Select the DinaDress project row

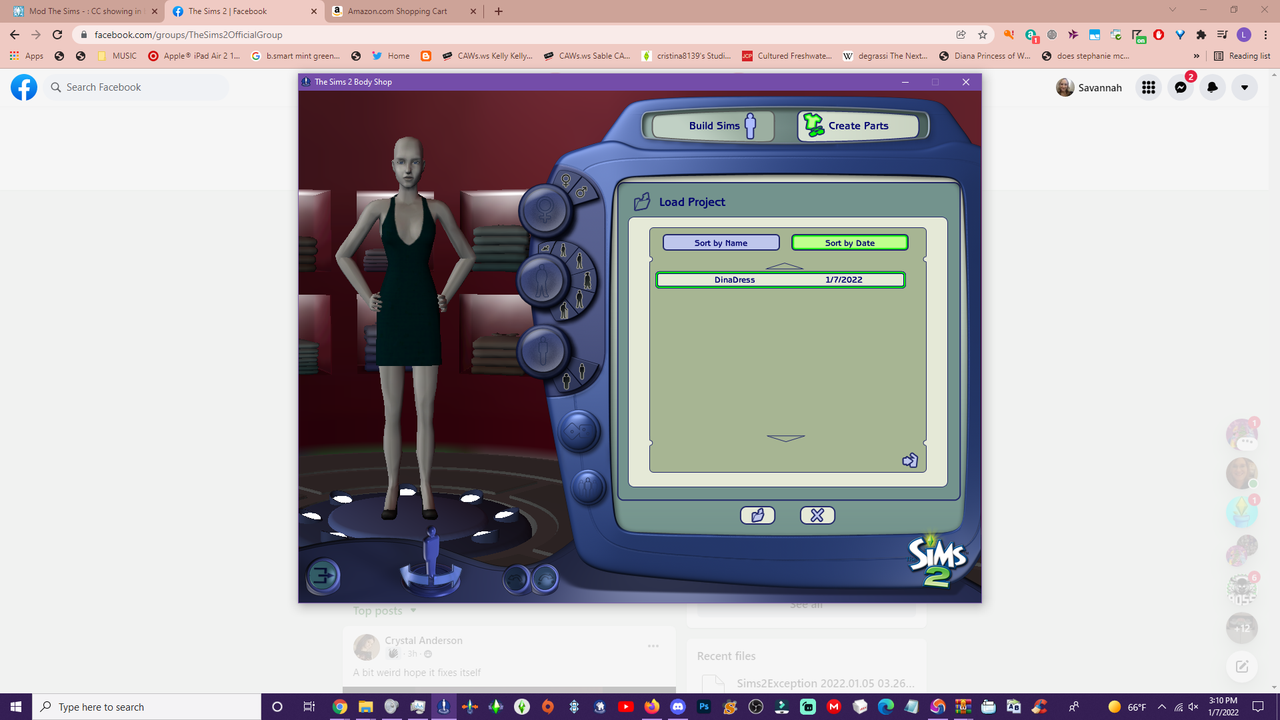click(780, 280)
